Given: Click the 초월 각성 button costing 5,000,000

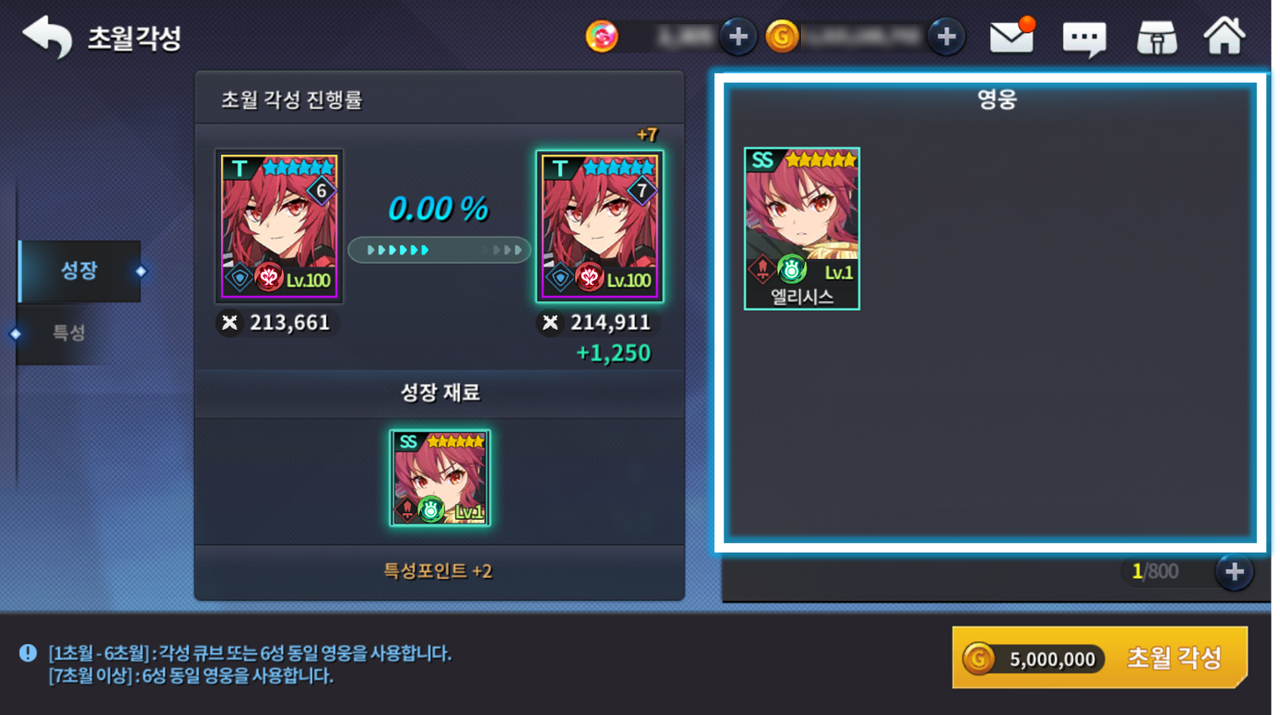Looking at the screenshot, I should click(x=1100, y=658).
